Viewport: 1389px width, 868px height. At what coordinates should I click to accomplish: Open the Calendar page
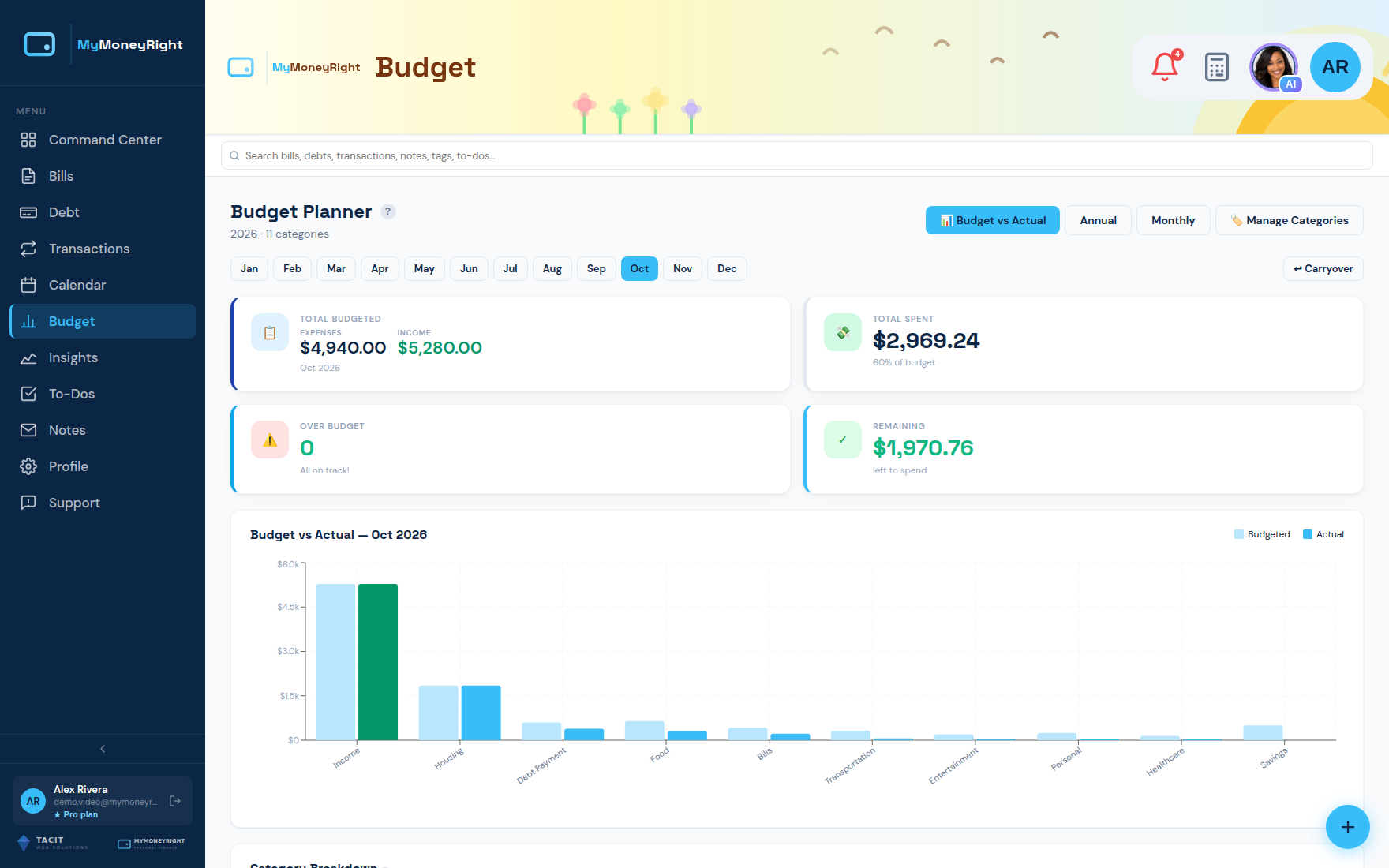tap(103, 285)
